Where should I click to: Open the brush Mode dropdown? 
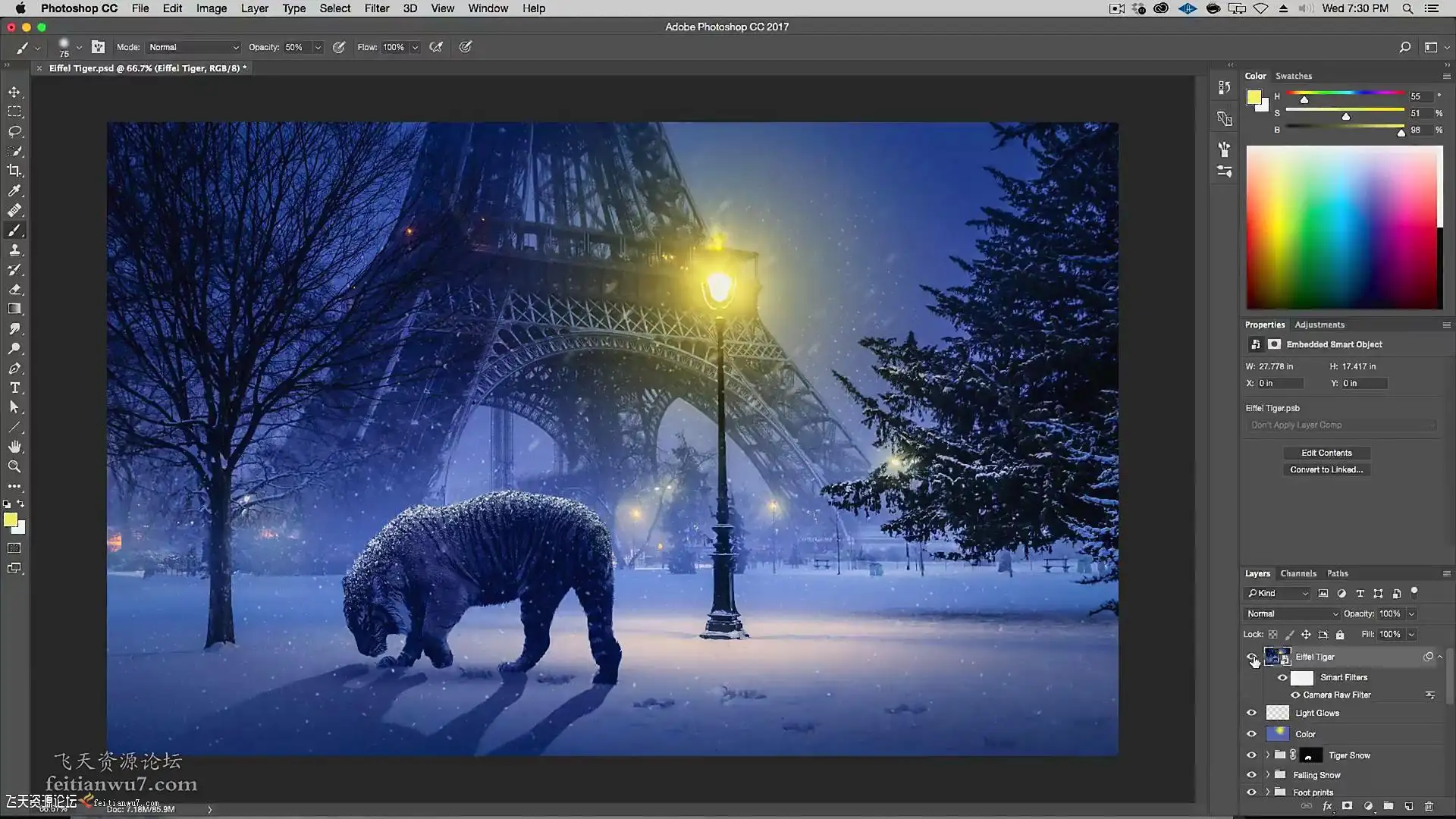(193, 47)
